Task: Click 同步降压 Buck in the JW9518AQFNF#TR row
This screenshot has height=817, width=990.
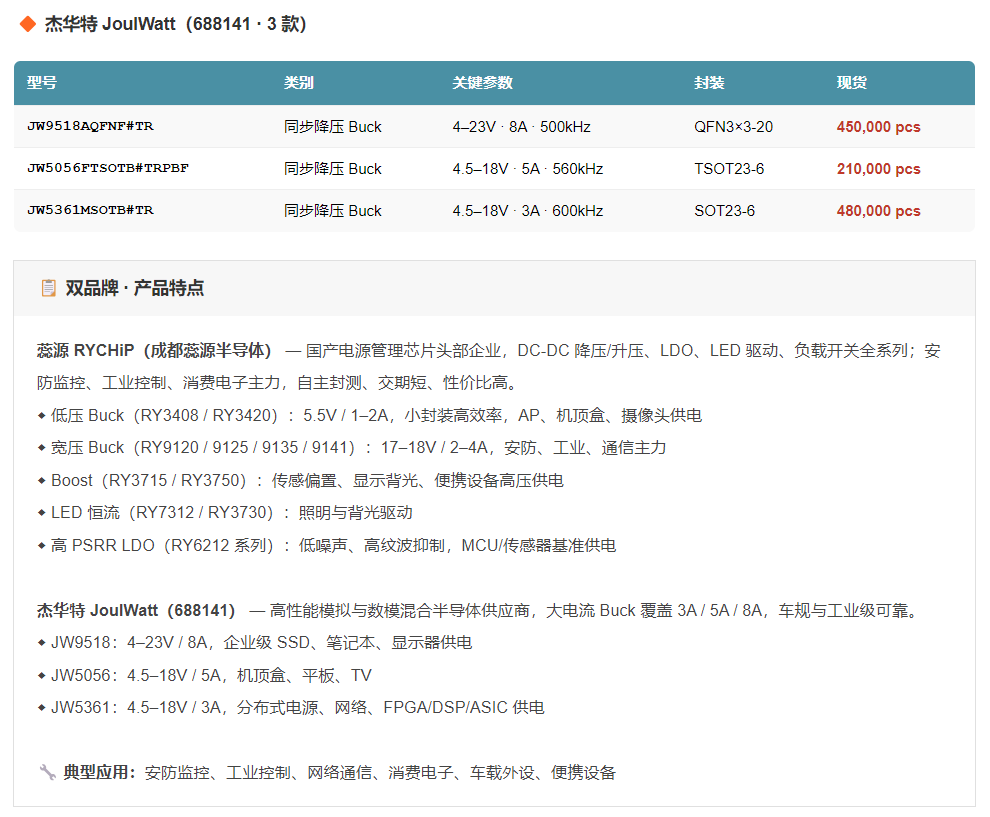Action: click(333, 127)
